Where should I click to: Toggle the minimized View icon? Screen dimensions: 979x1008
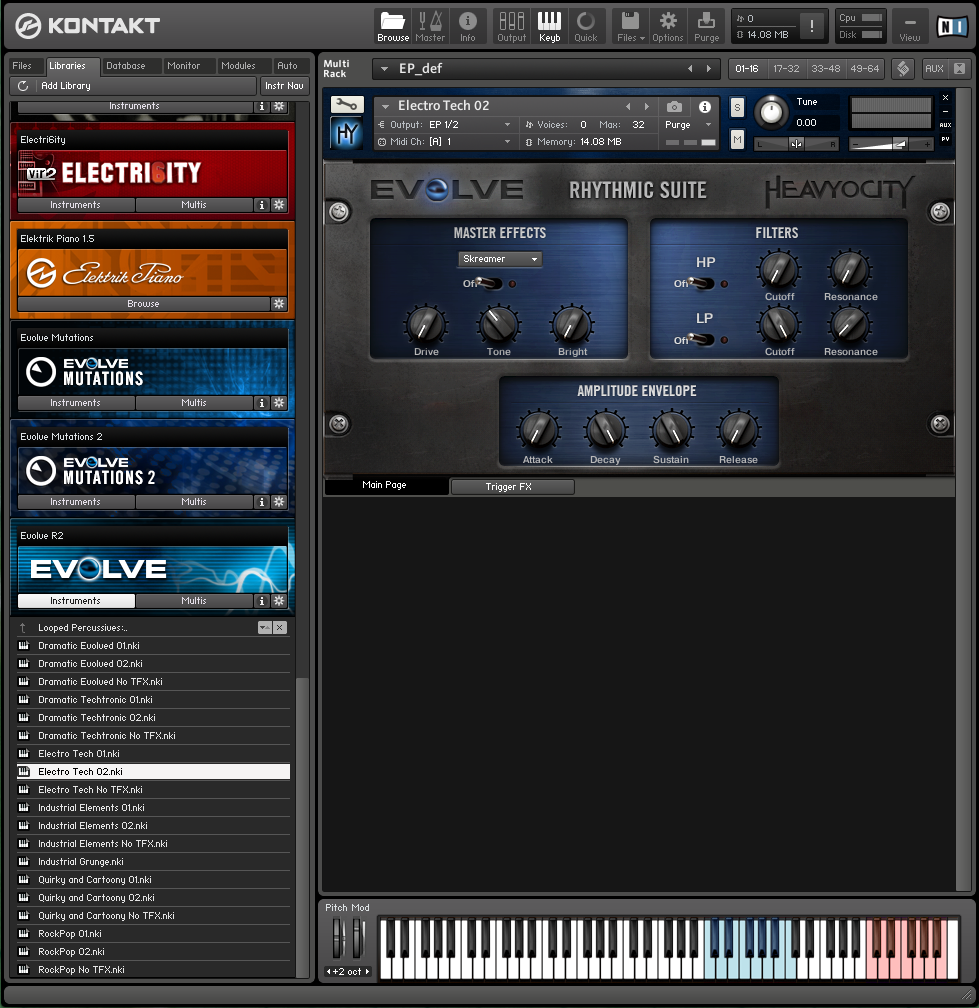click(910, 26)
